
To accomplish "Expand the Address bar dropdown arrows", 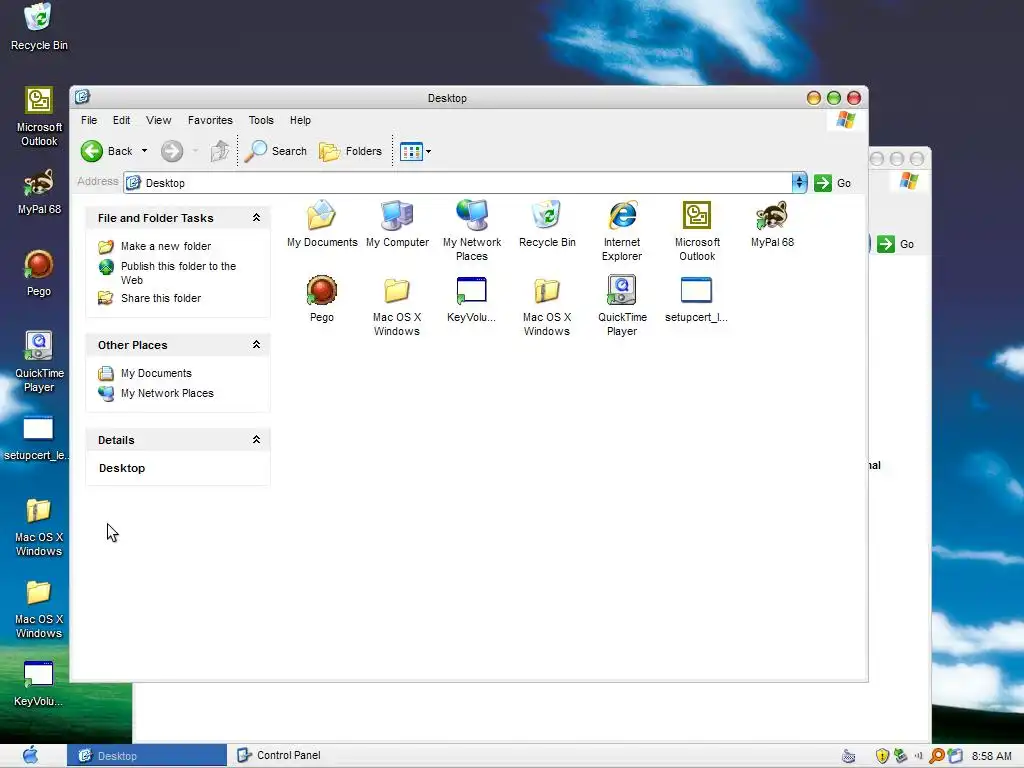I will point(799,183).
